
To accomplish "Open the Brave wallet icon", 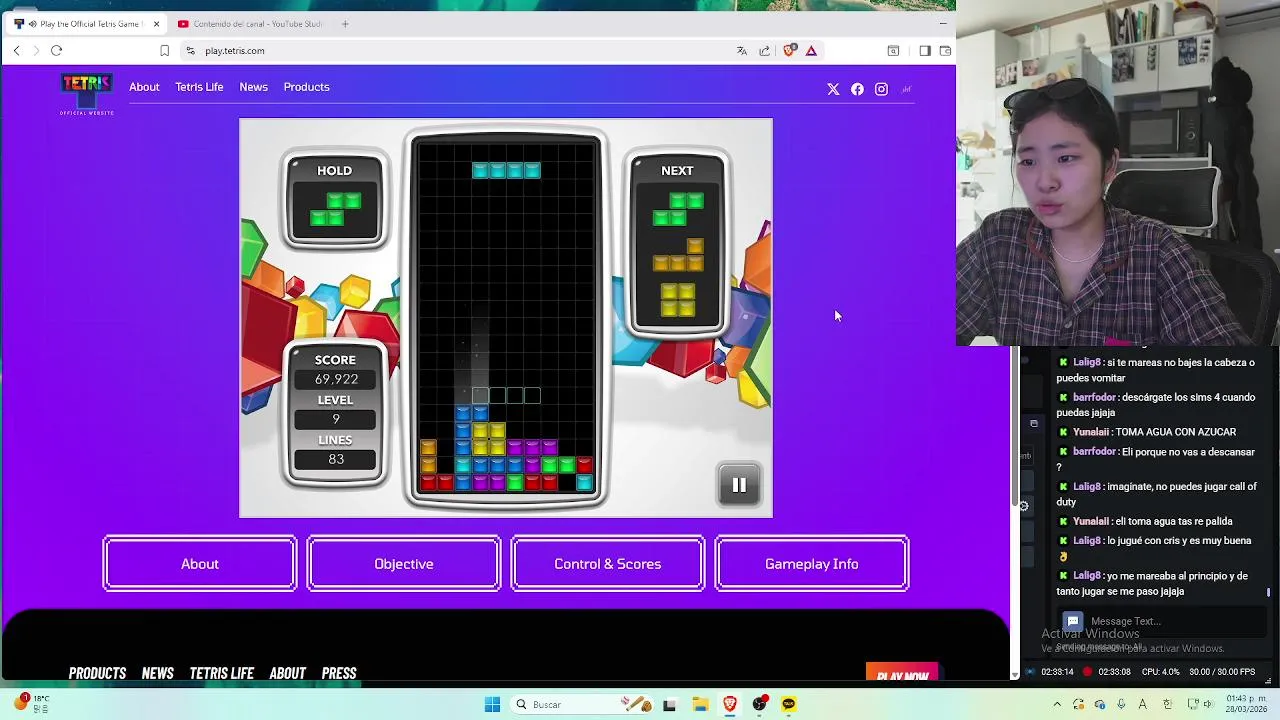I will coord(945,51).
